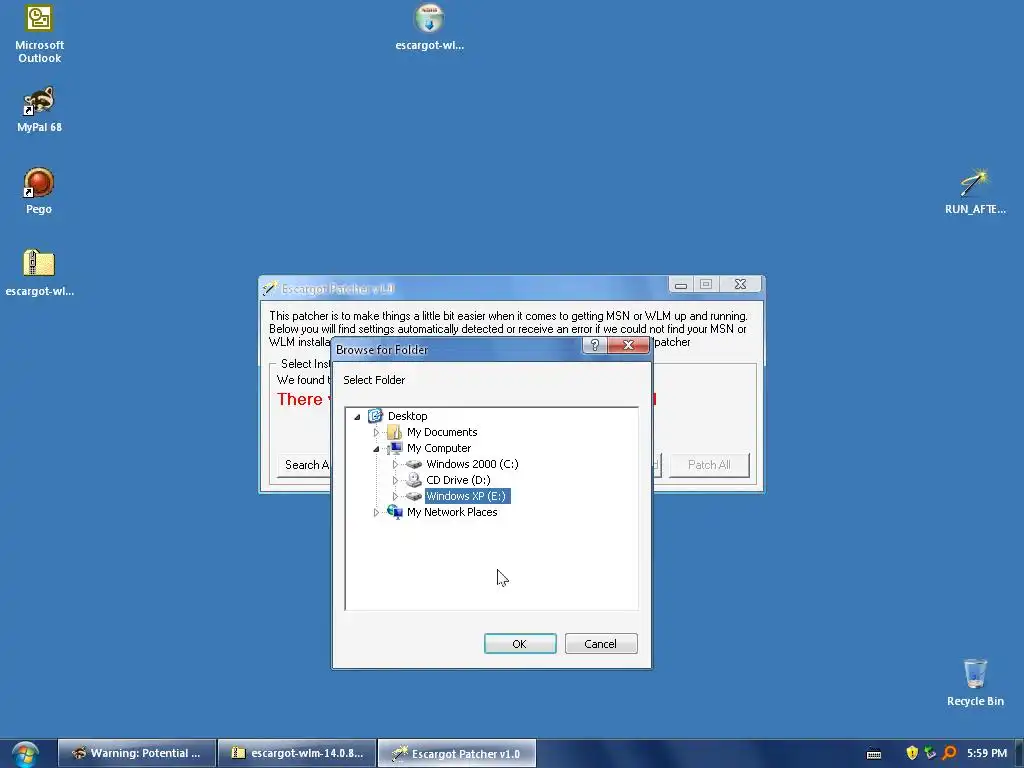Click the CD Drive (D:) disc icon
The height and width of the screenshot is (768, 1024).
point(413,480)
